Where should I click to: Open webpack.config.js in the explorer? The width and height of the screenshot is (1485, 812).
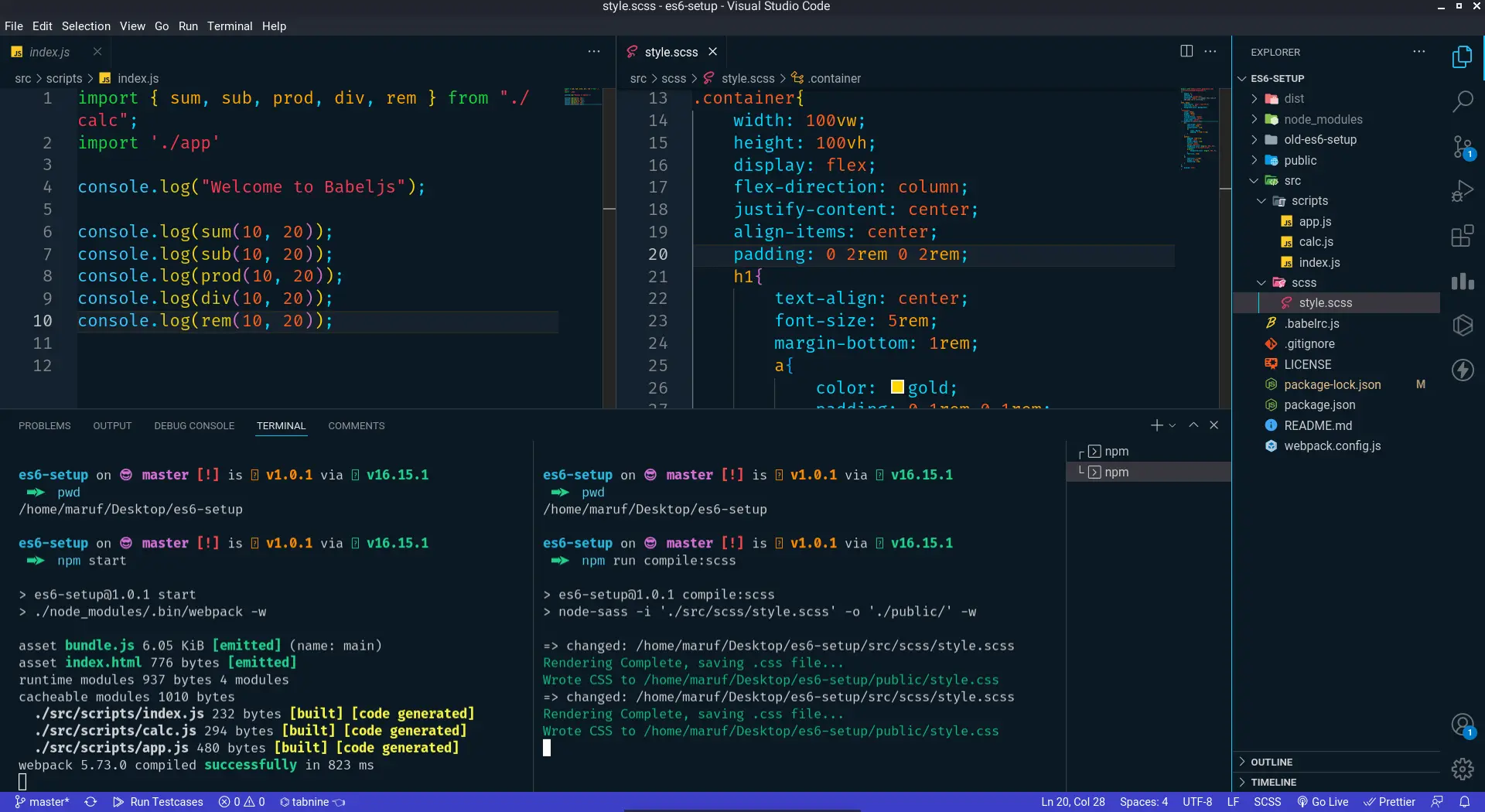(1332, 446)
